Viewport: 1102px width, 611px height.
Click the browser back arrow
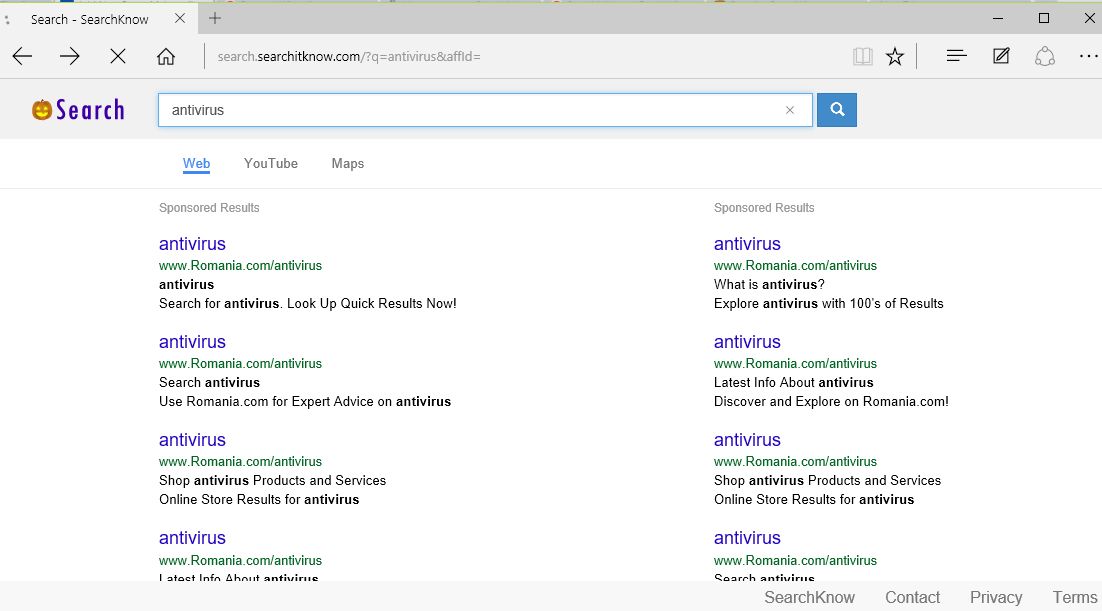pos(22,57)
